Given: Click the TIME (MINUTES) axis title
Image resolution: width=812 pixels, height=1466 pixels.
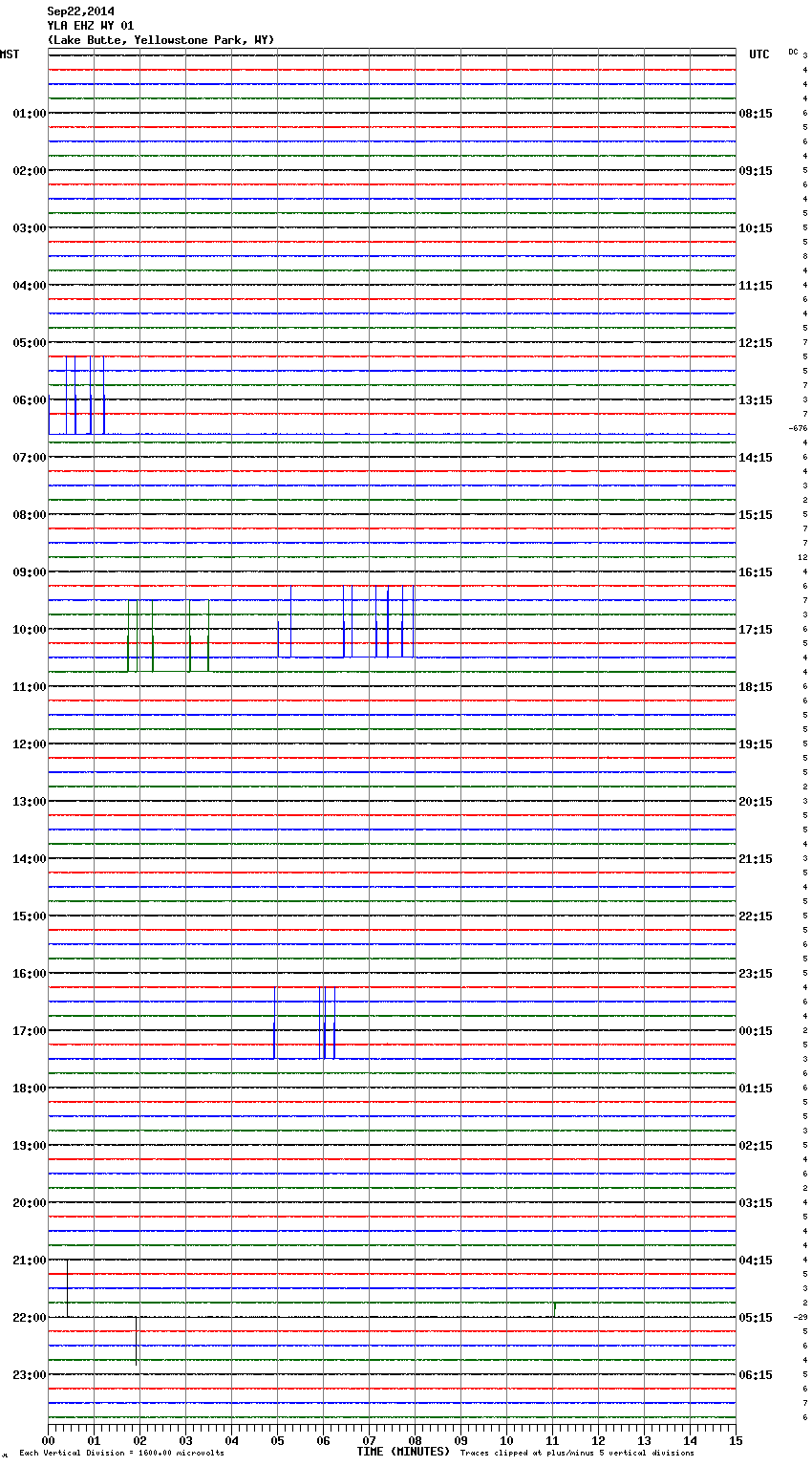Looking at the screenshot, I should tap(403, 1452).
